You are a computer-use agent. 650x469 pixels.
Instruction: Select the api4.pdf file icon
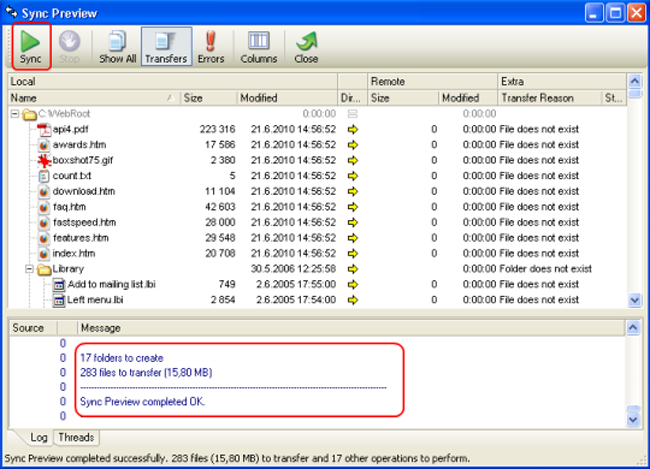[x=44, y=129]
